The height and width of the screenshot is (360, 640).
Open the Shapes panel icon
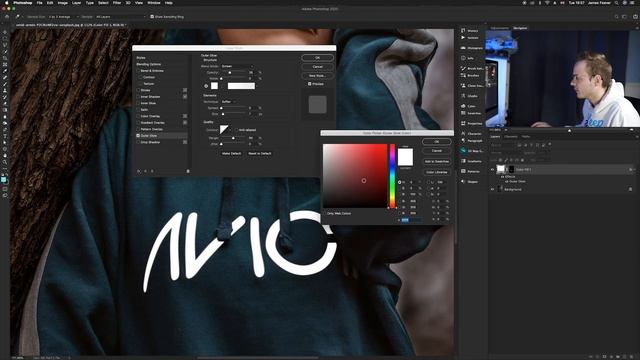[x=463, y=182]
